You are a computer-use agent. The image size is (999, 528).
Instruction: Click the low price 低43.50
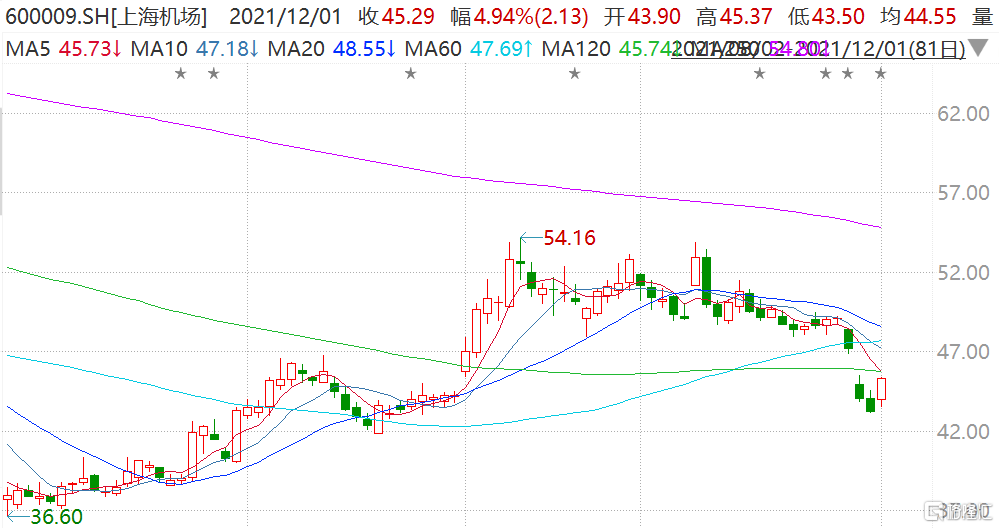pos(826,17)
